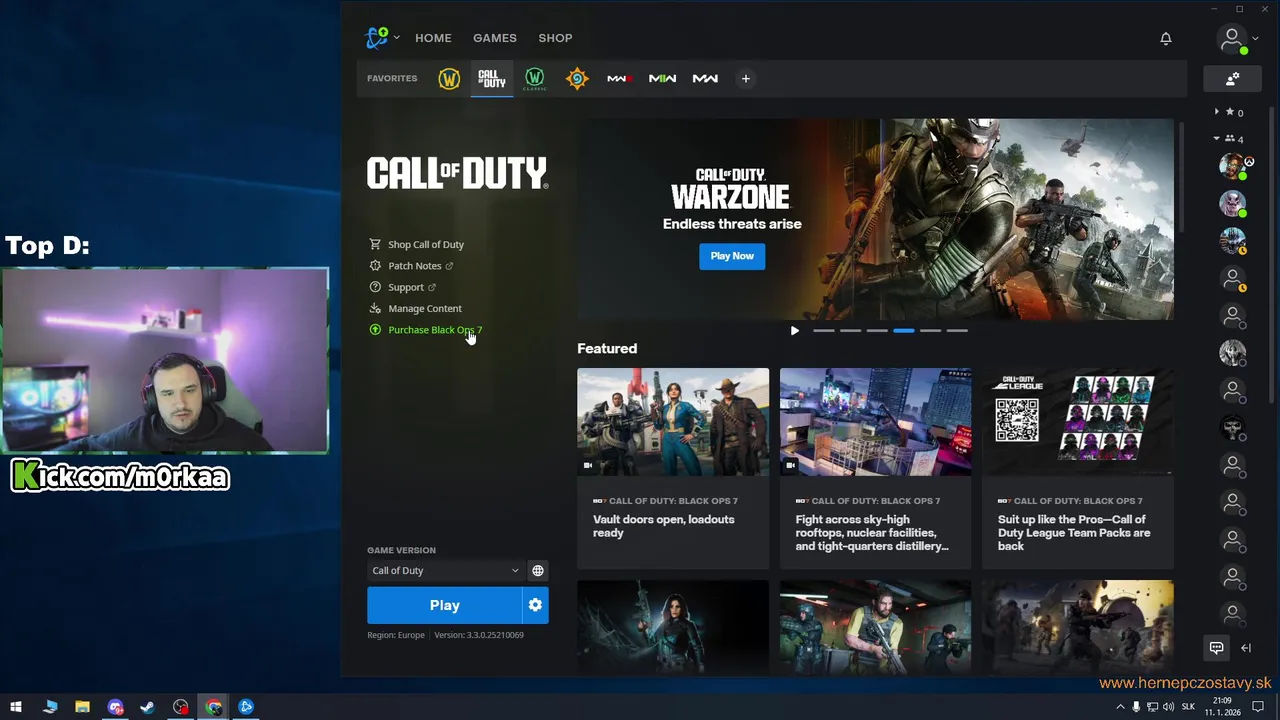
Task: Jump to the last carousel slide indicator
Action: point(957,330)
